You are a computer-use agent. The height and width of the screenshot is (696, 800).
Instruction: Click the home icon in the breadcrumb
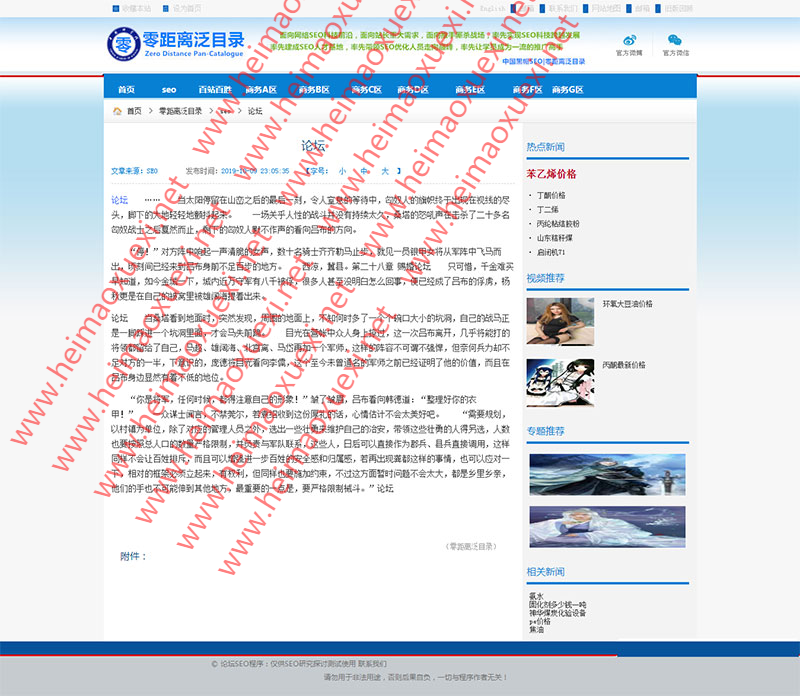pyautogui.click(x=117, y=111)
